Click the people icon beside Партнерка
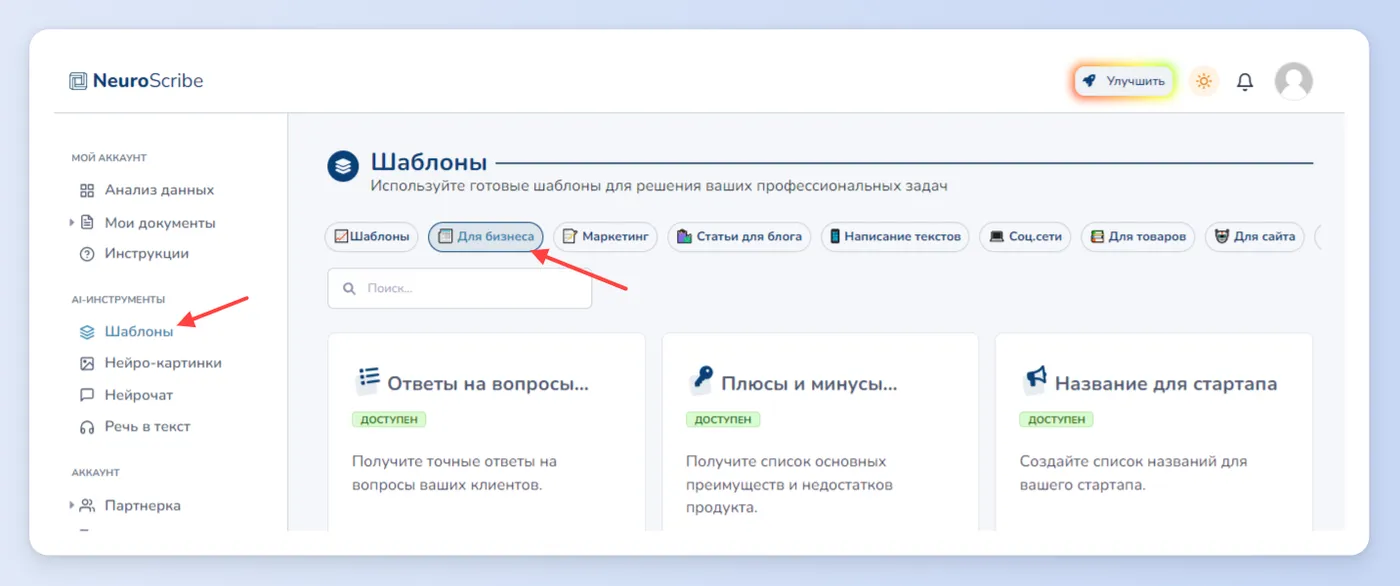1400x586 pixels. coord(87,505)
